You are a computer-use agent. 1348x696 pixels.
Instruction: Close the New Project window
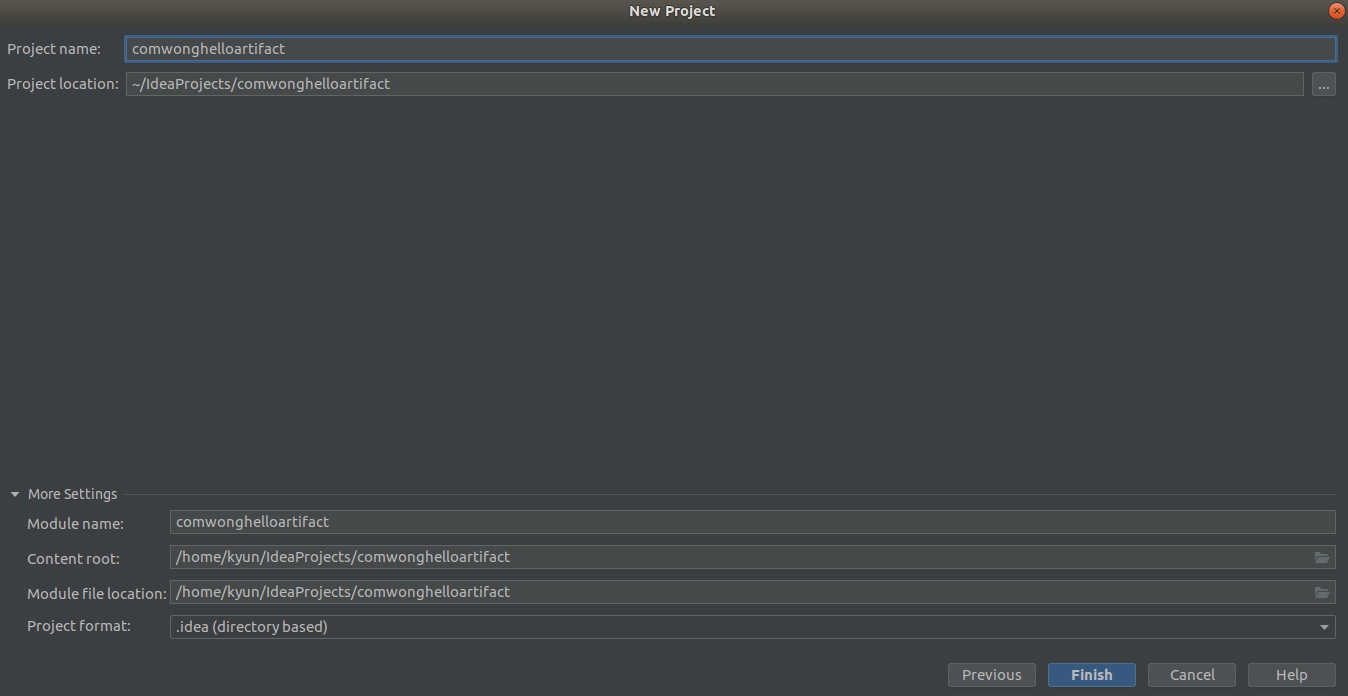pos(1336,11)
